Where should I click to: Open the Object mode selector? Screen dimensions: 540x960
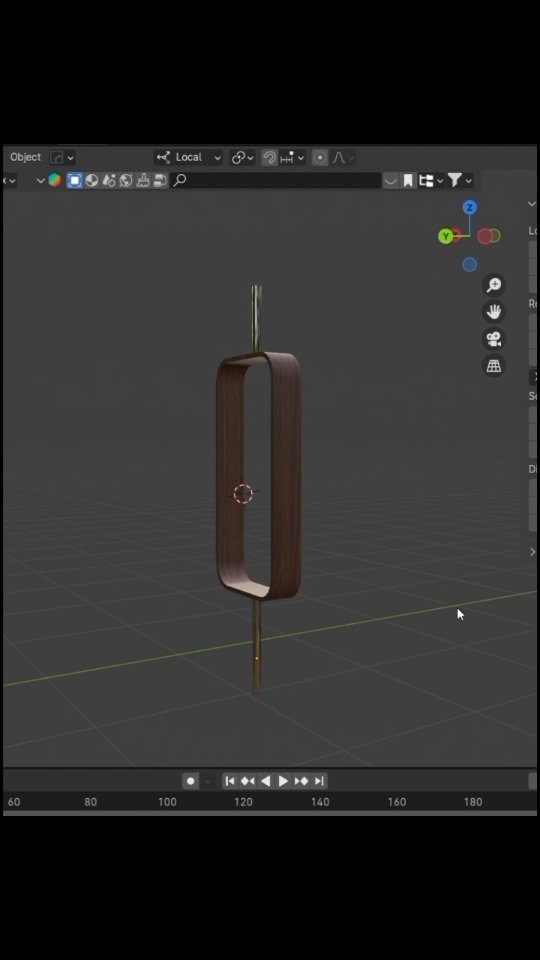(x=26, y=157)
